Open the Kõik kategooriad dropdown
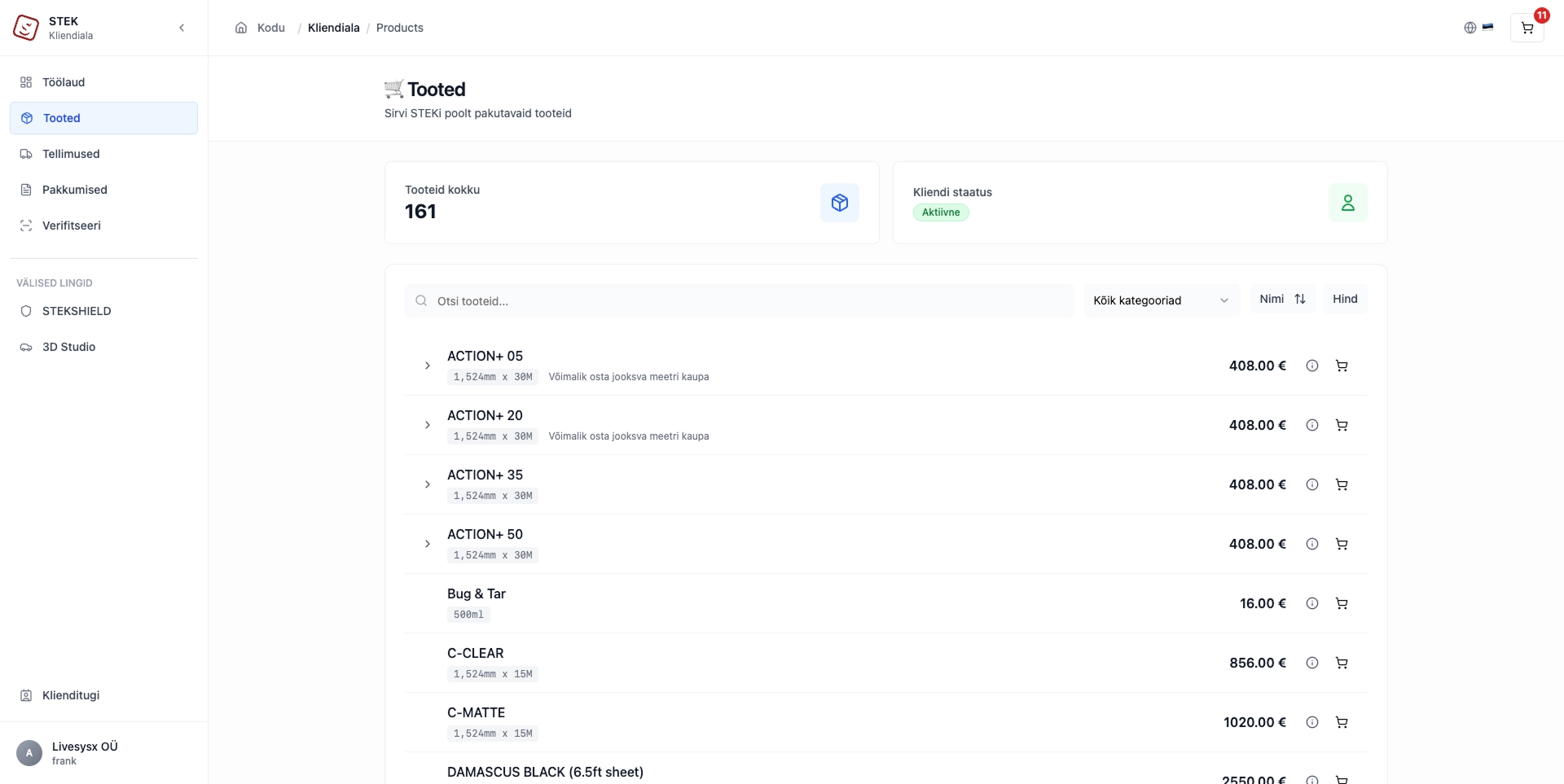1564x784 pixels. click(x=1162, y=300)
